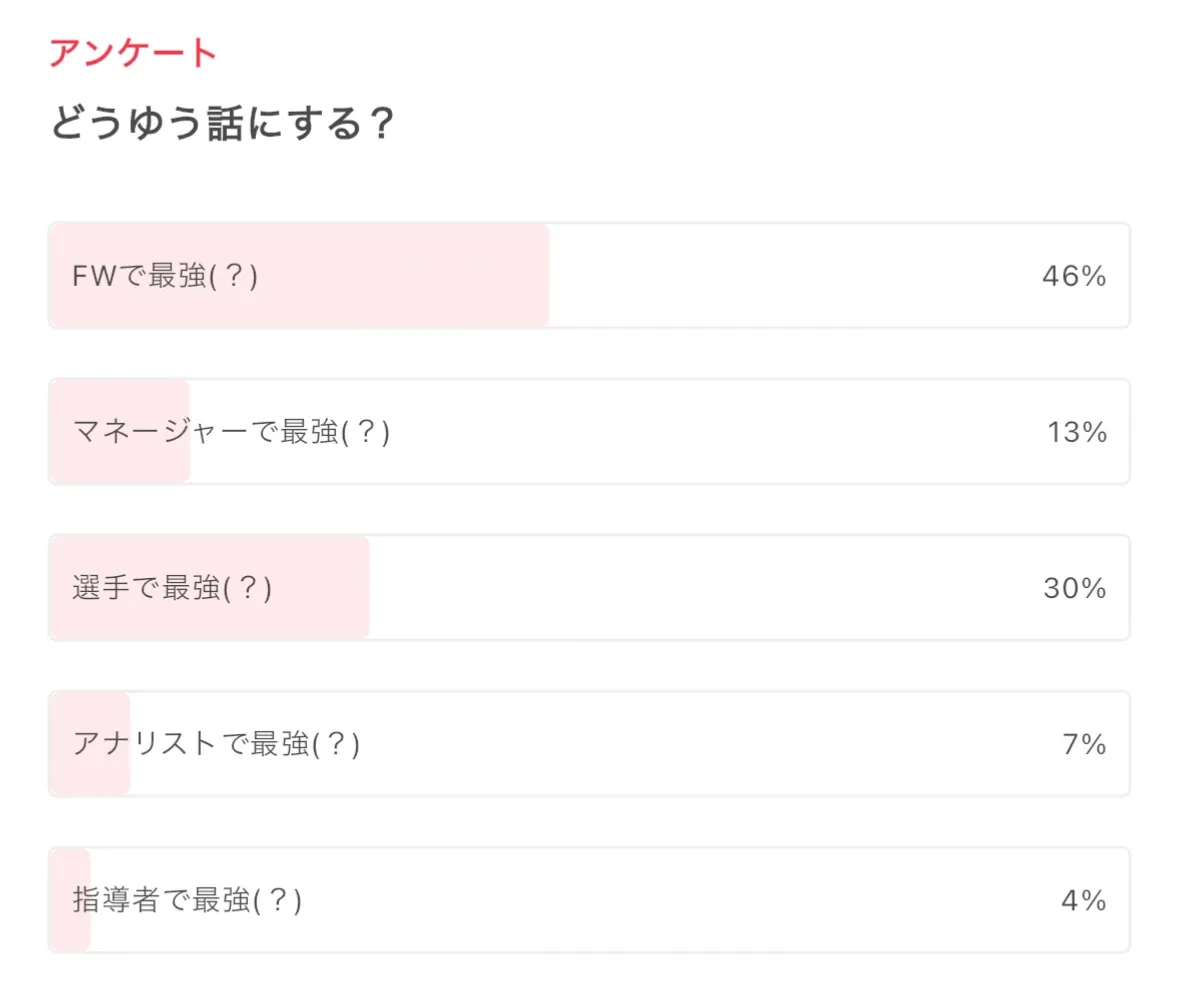Screen dimensions: 1179x1001
Task: Click the 7% result percentage
Action: click(x=1084, y=745)
